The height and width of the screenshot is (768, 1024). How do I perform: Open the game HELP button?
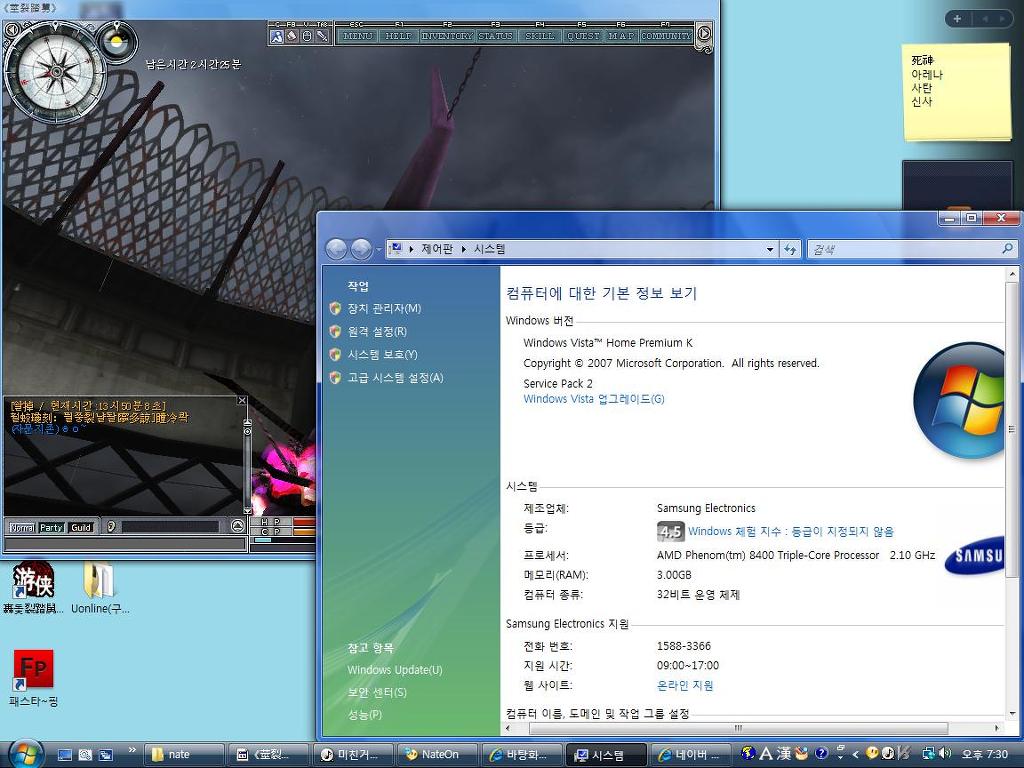pos(398,36)
